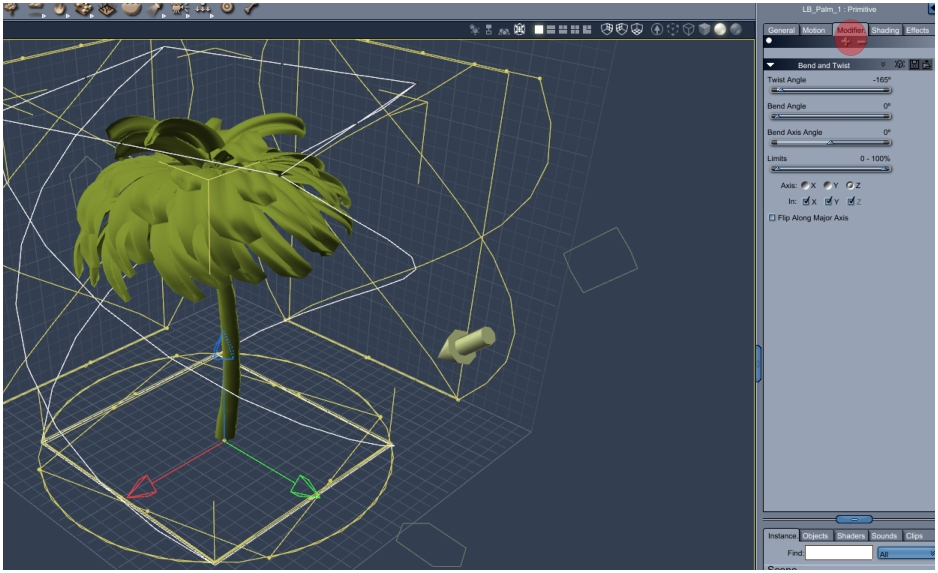This screenshot has height=573, width=938.
Task: Switch to the Objects tab
Action: (x=815, y=536)
